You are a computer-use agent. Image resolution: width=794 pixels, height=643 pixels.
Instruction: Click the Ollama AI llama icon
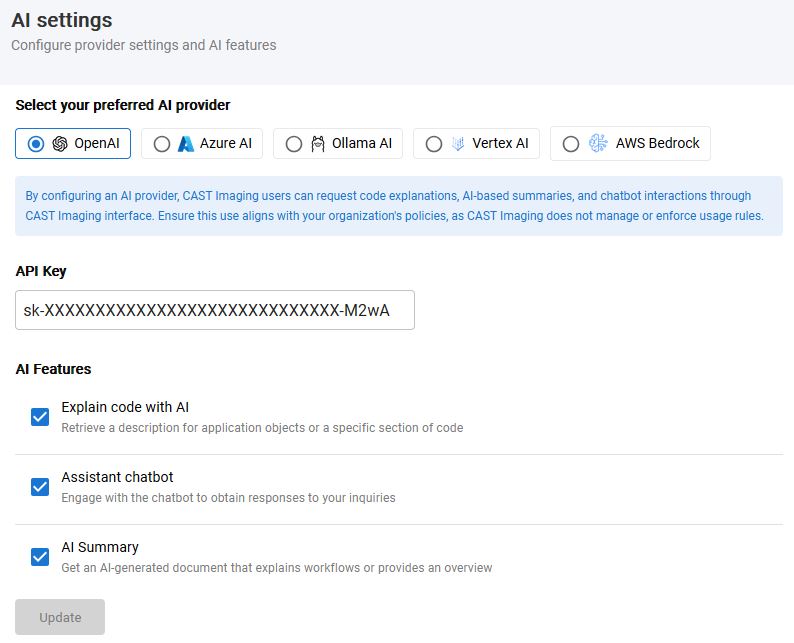(318, 144)
